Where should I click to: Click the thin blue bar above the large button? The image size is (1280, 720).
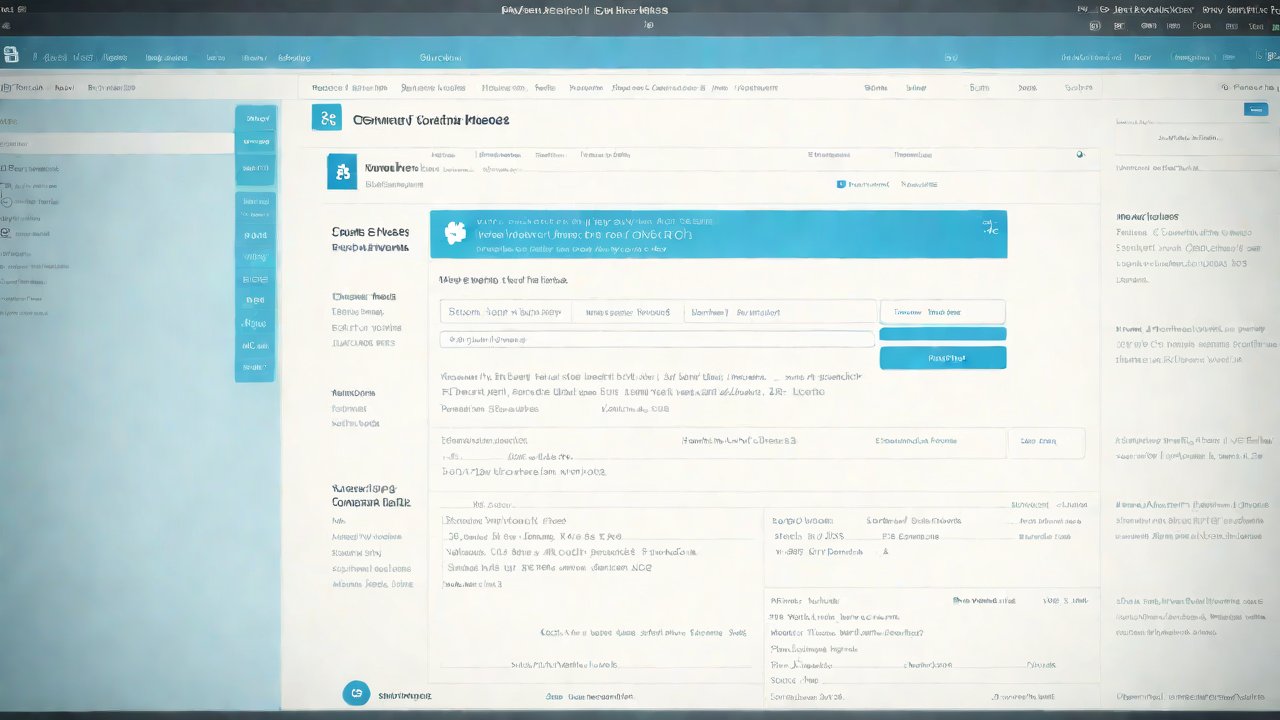pyautogui.click(x=942, y=334)
